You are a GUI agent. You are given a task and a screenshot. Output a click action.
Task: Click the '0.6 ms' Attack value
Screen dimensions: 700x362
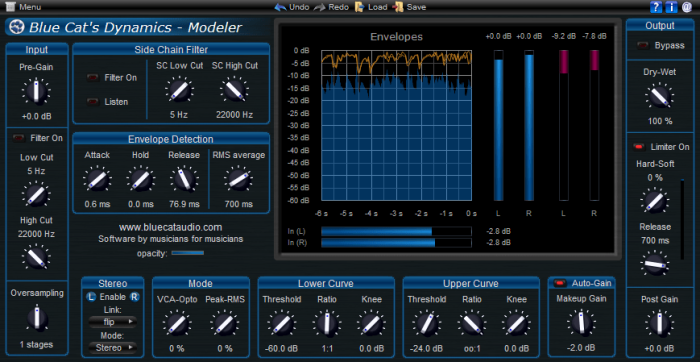[x=97, y=204]
